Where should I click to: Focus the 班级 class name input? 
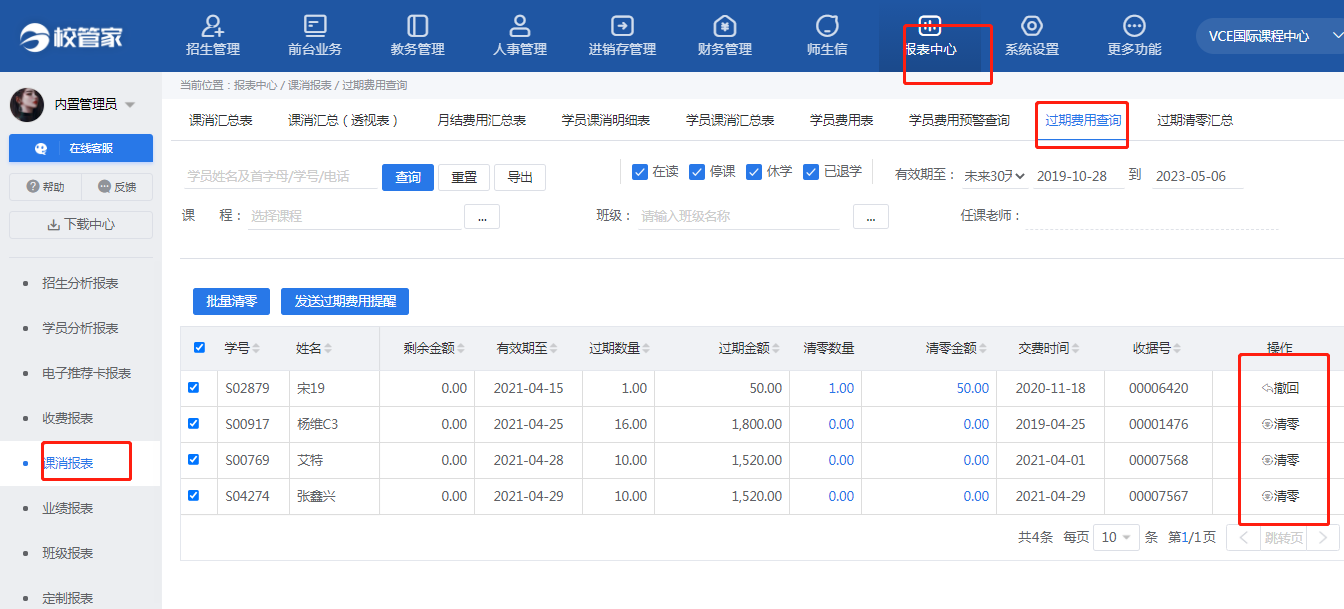(739, 216)
